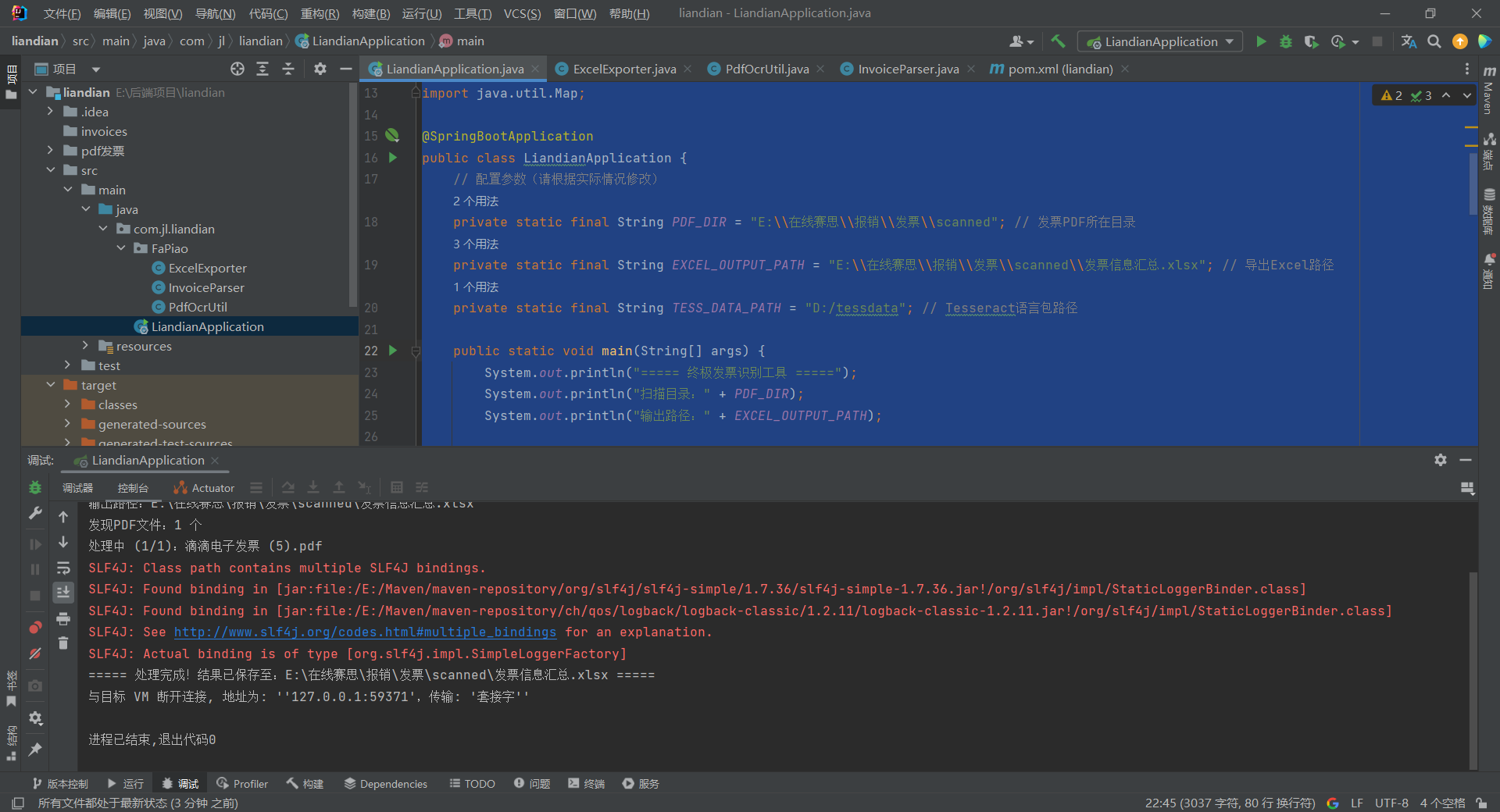Collapse the FaPiao package
The image size is (1500, 812).
(x=120, y=248)
